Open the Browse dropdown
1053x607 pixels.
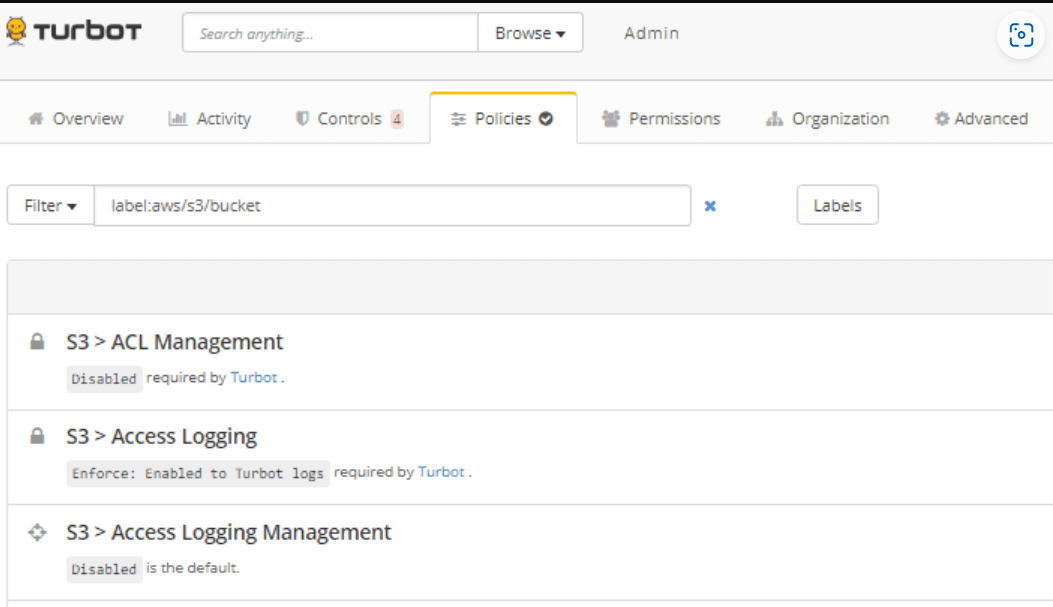coord(530,33)
